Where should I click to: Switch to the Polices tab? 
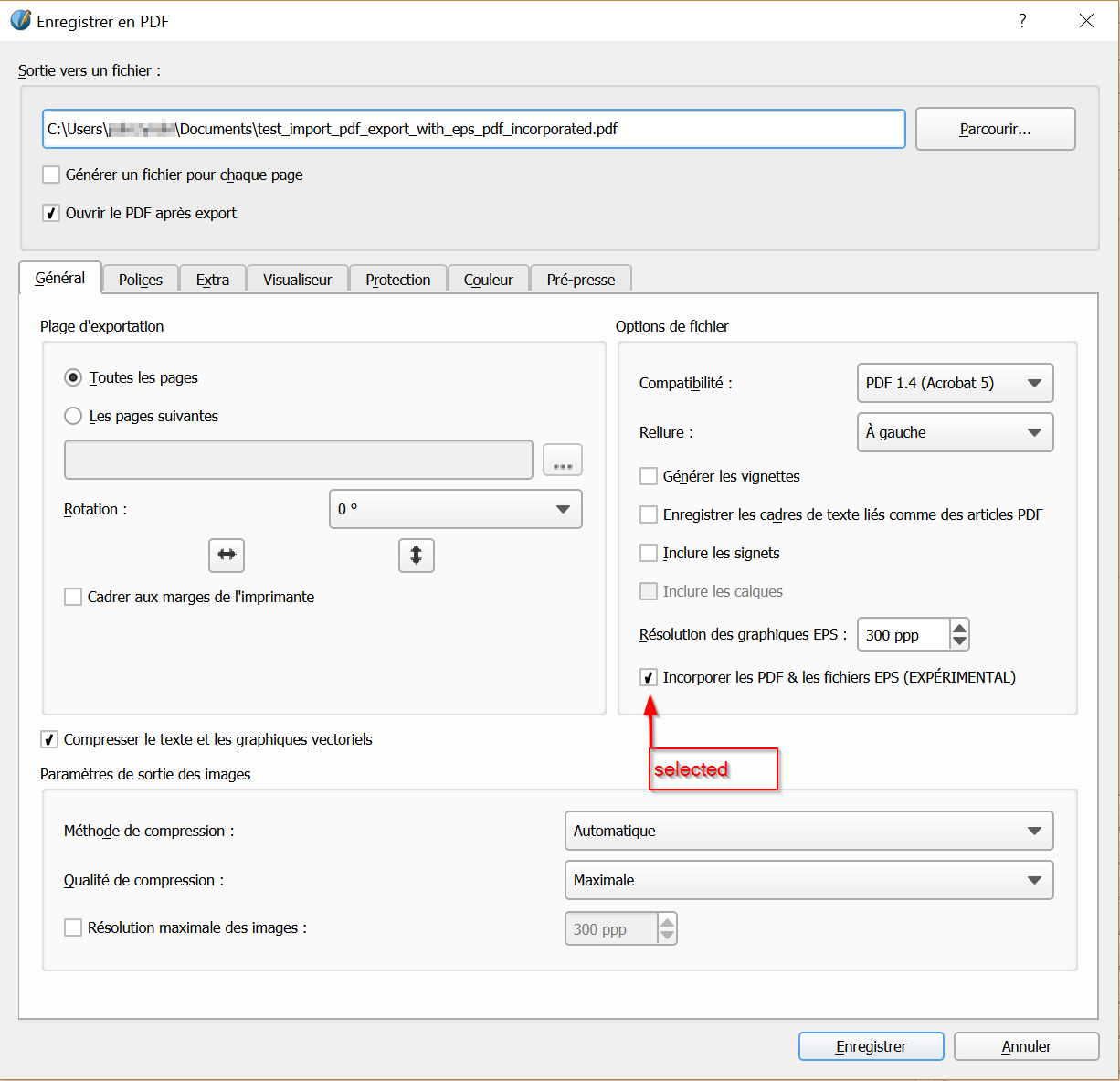[141, 280]
